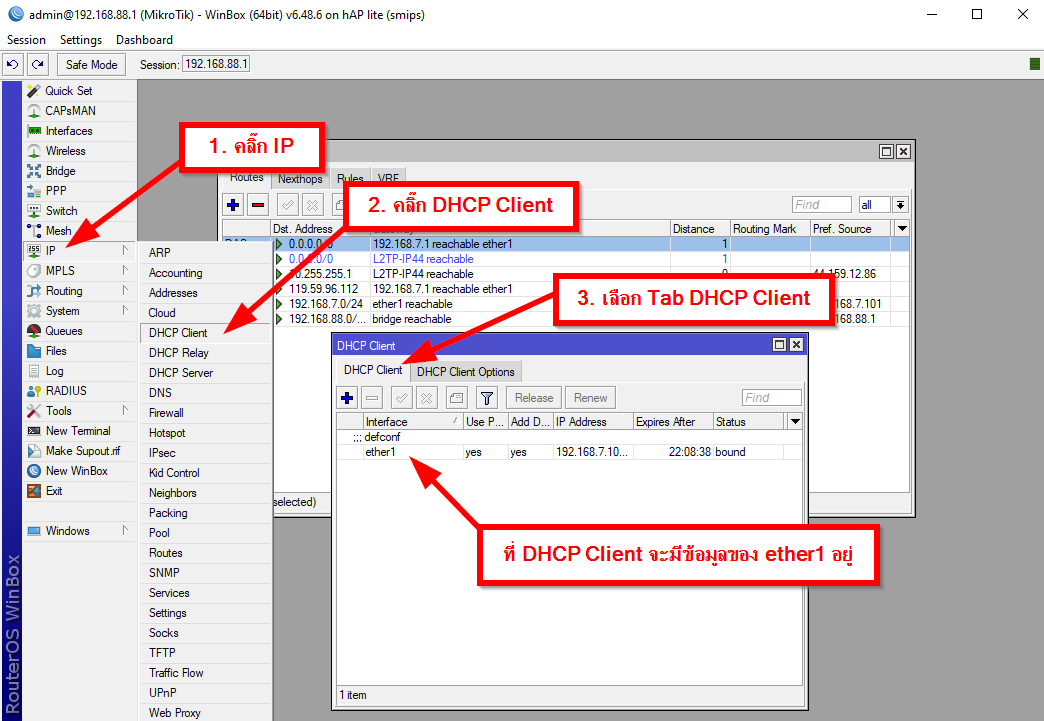Expand the Tools submenu
The width and height of the screenshot is (1044, 721).
79,411
